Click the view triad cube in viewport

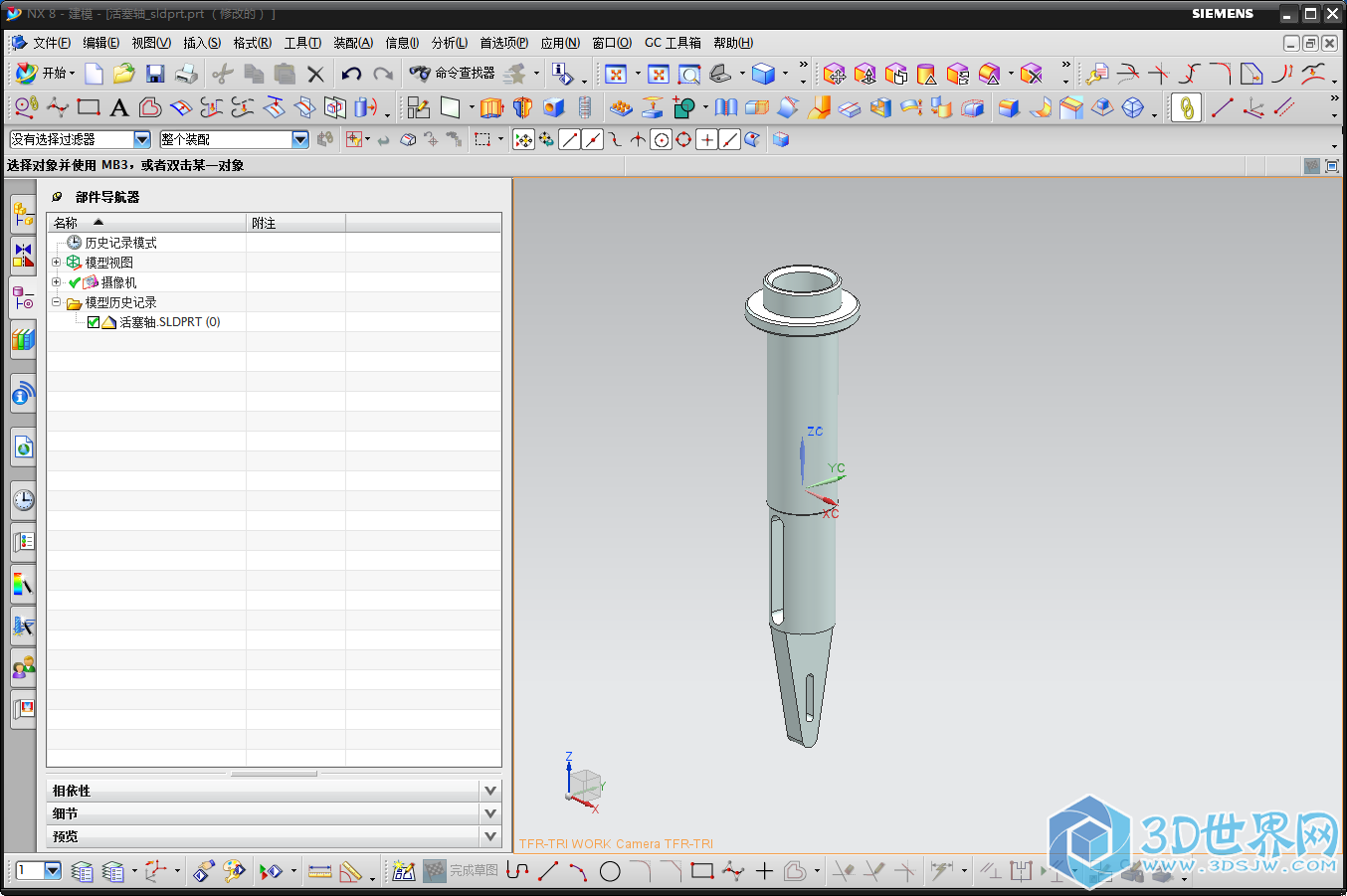[586, 784]
